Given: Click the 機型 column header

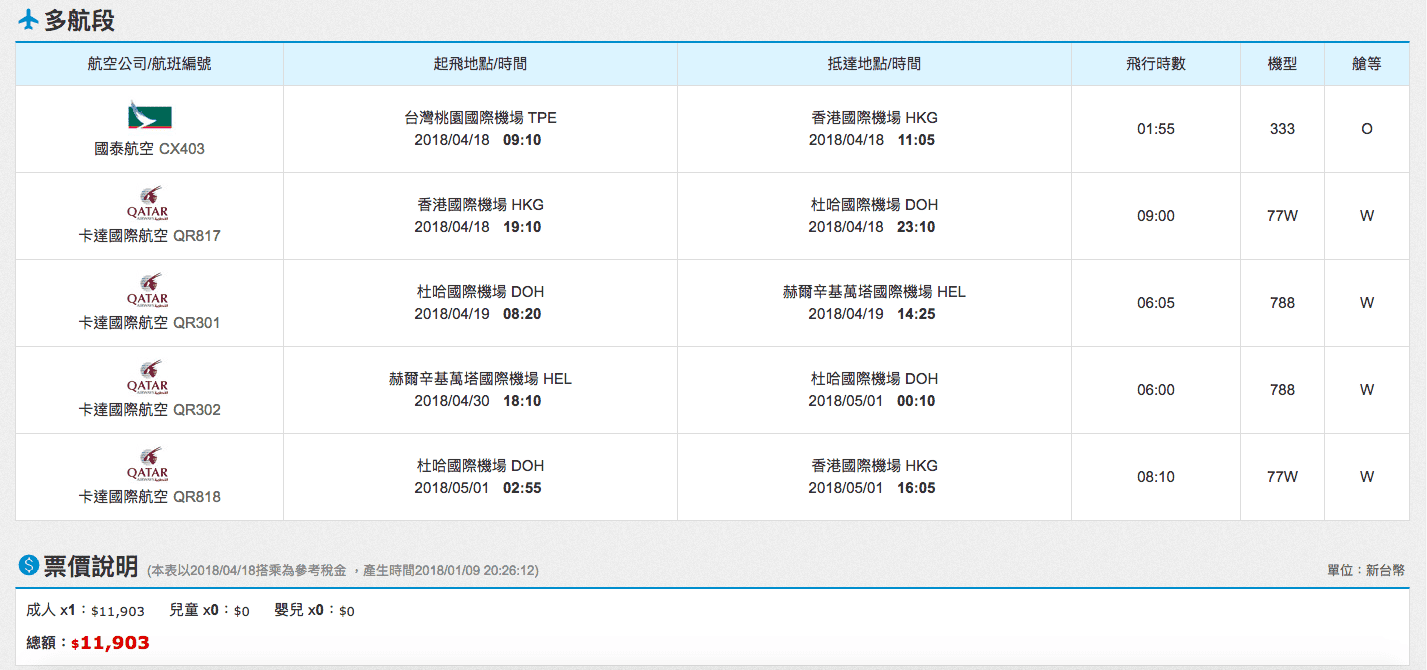Looking at the screenshot, I should [x=1282, y=64].
